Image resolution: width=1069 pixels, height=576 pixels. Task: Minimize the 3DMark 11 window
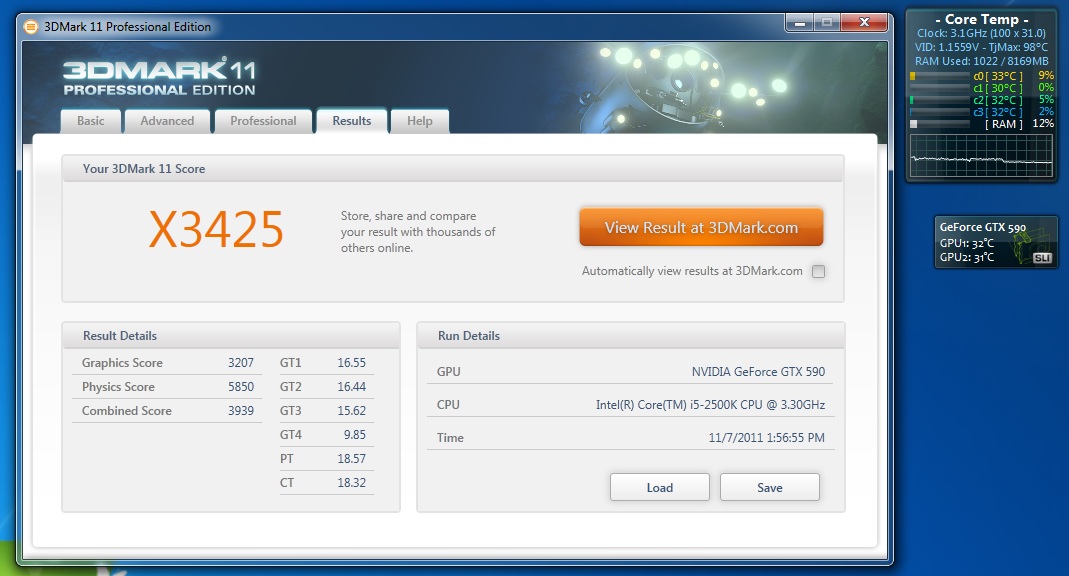pos(799,21)
